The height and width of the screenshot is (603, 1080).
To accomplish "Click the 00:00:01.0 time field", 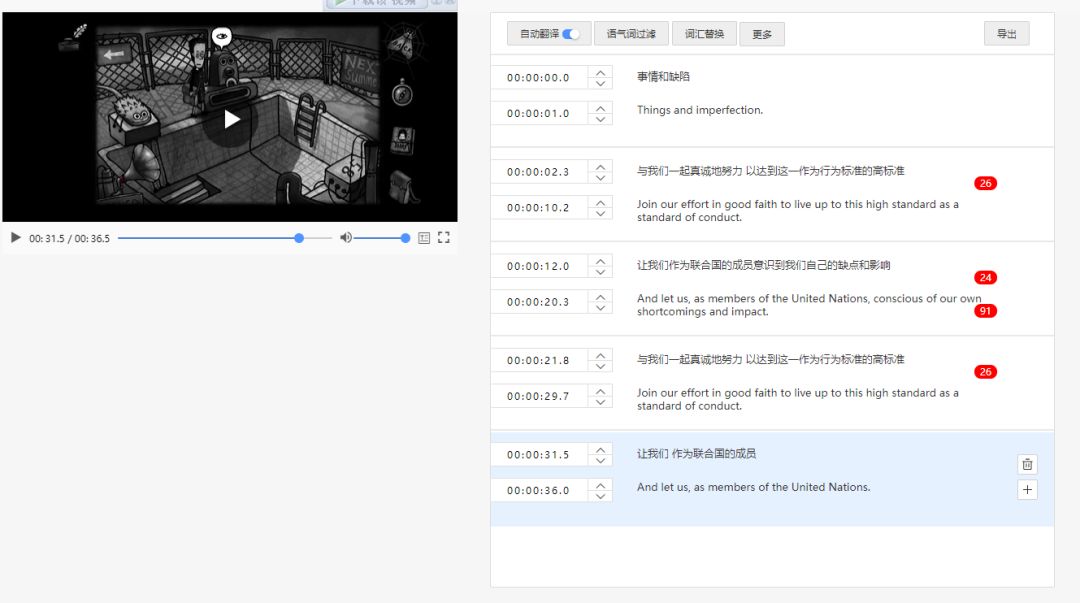I will (539, 114).
